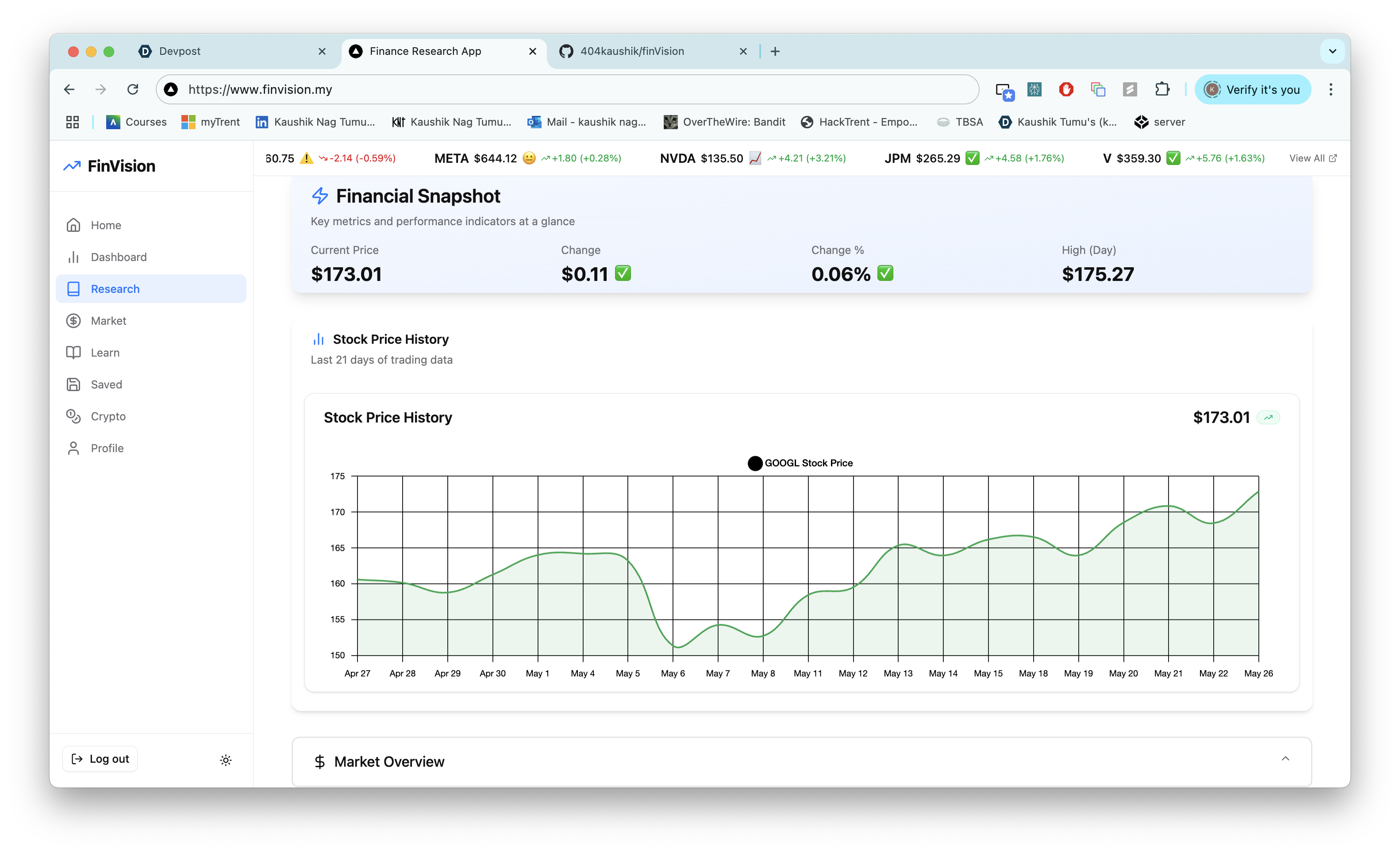
Task: Click the browser Extensions puzzle icon
Action: tap(1162, 89)
